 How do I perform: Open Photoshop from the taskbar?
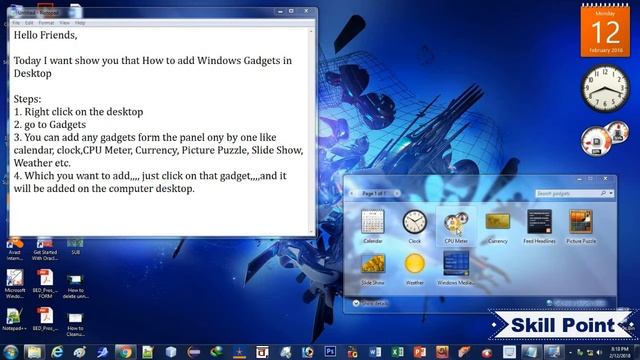pos(330,351)
